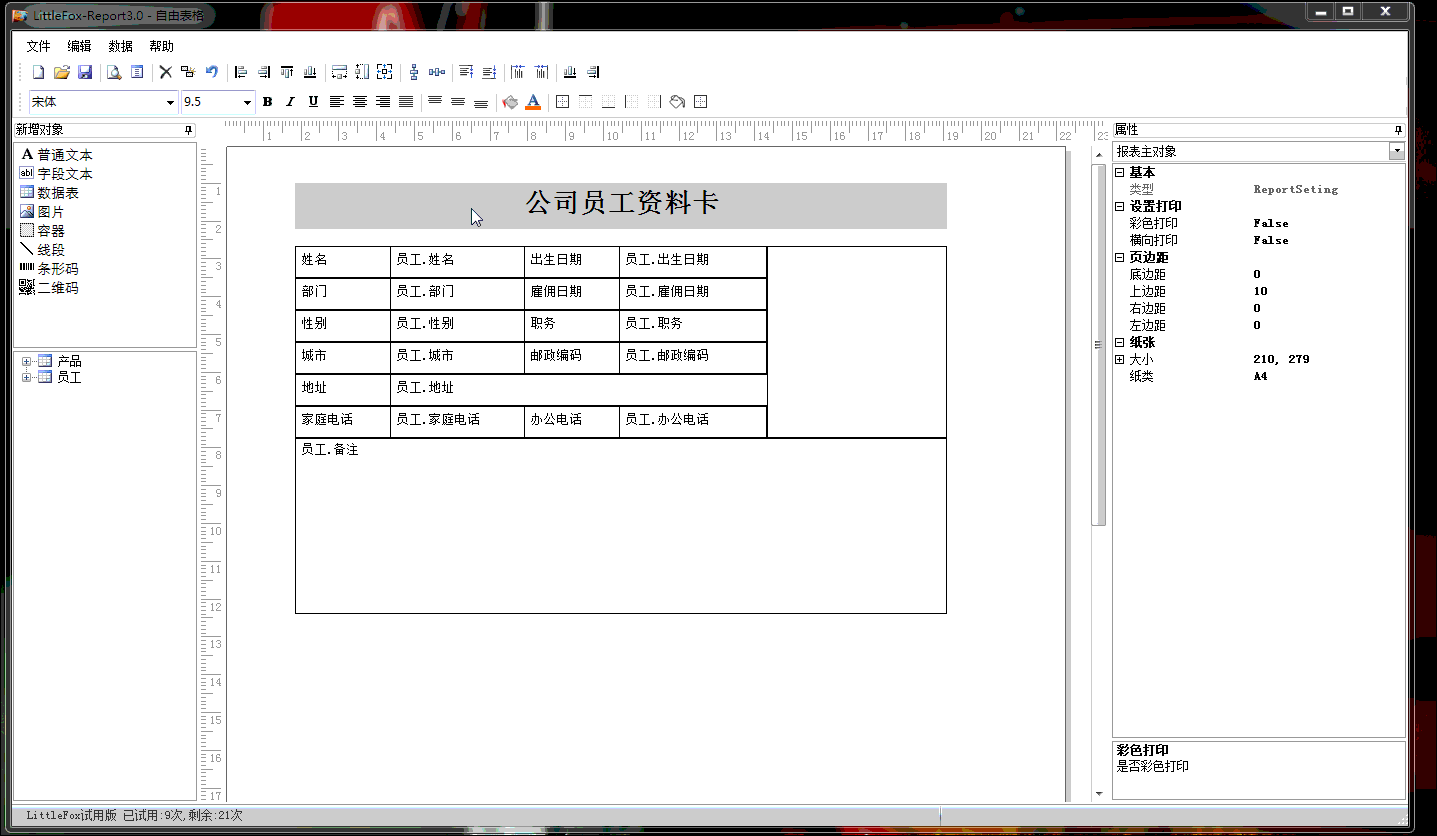Image resolution: width=1437 pixels, height=836 pixels.
Task: Expand the 大小 property
Action: 1119,359
